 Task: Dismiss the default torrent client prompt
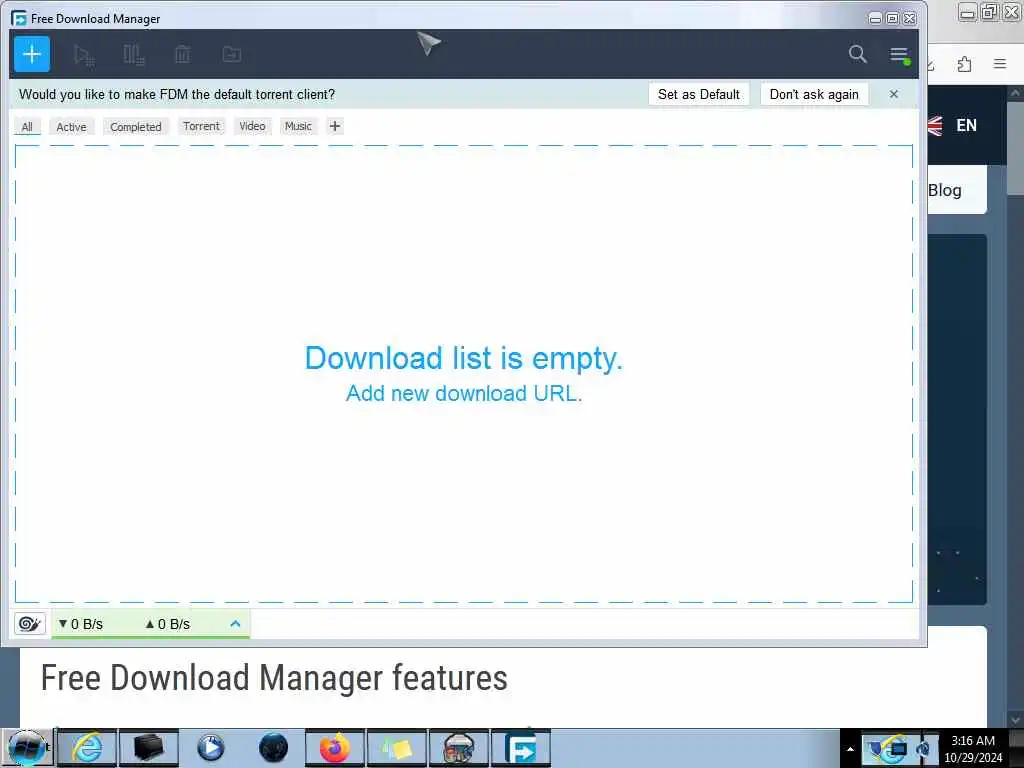pyautogui.click(x=894, y=94)
